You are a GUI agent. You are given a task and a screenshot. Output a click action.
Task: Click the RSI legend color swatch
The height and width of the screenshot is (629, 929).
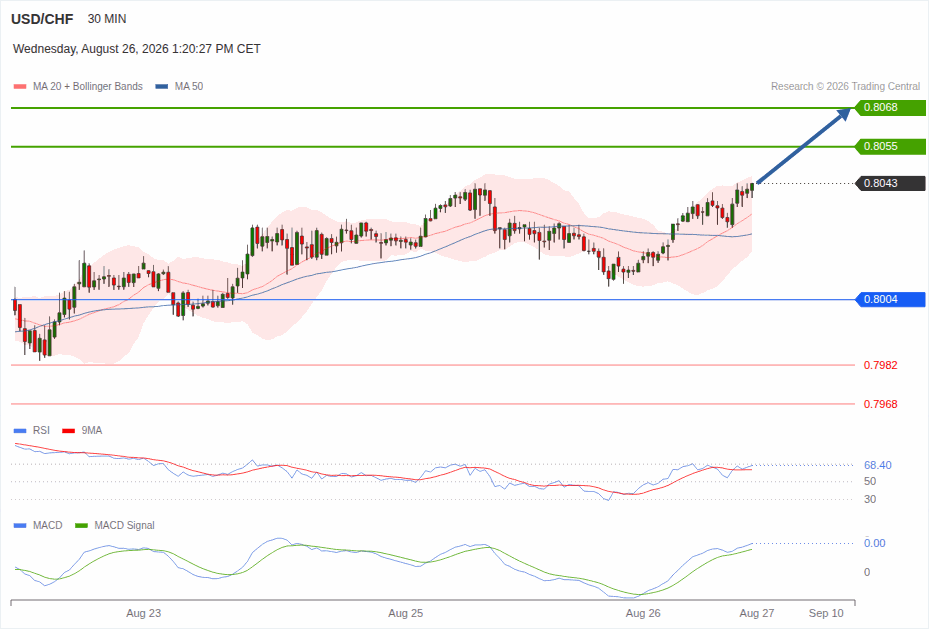(20, 431)
